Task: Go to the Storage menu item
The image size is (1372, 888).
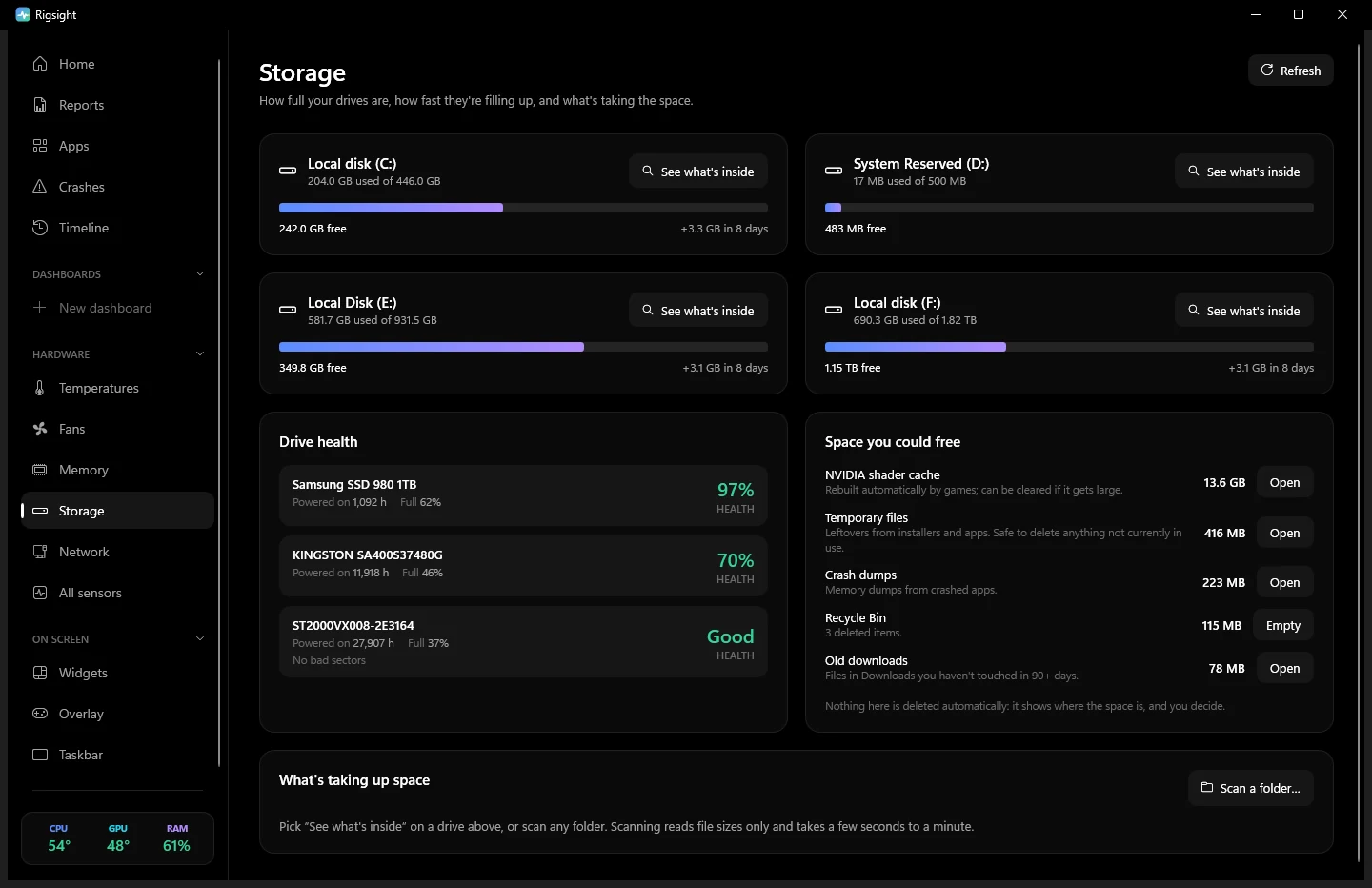Action: point(117,511)
